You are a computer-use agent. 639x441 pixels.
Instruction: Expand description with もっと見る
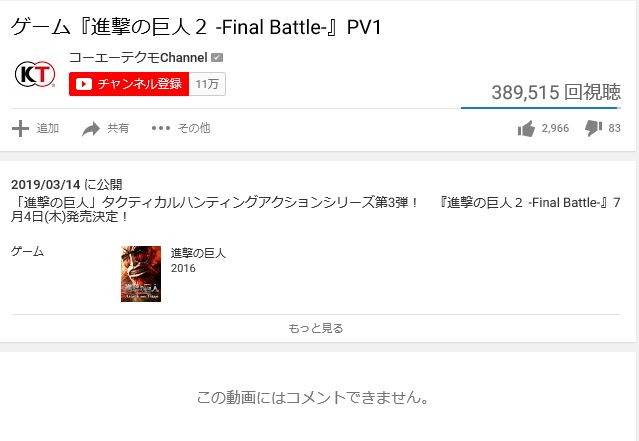[316, 328]
